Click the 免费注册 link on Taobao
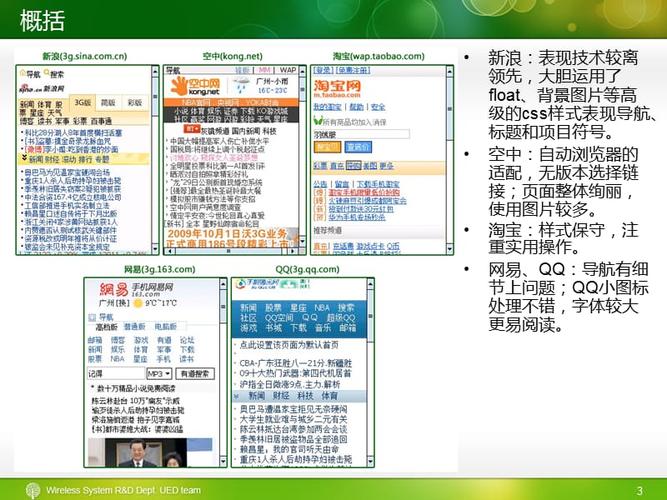The width and height of the screenshot is (667, 500). click(353, 70)
